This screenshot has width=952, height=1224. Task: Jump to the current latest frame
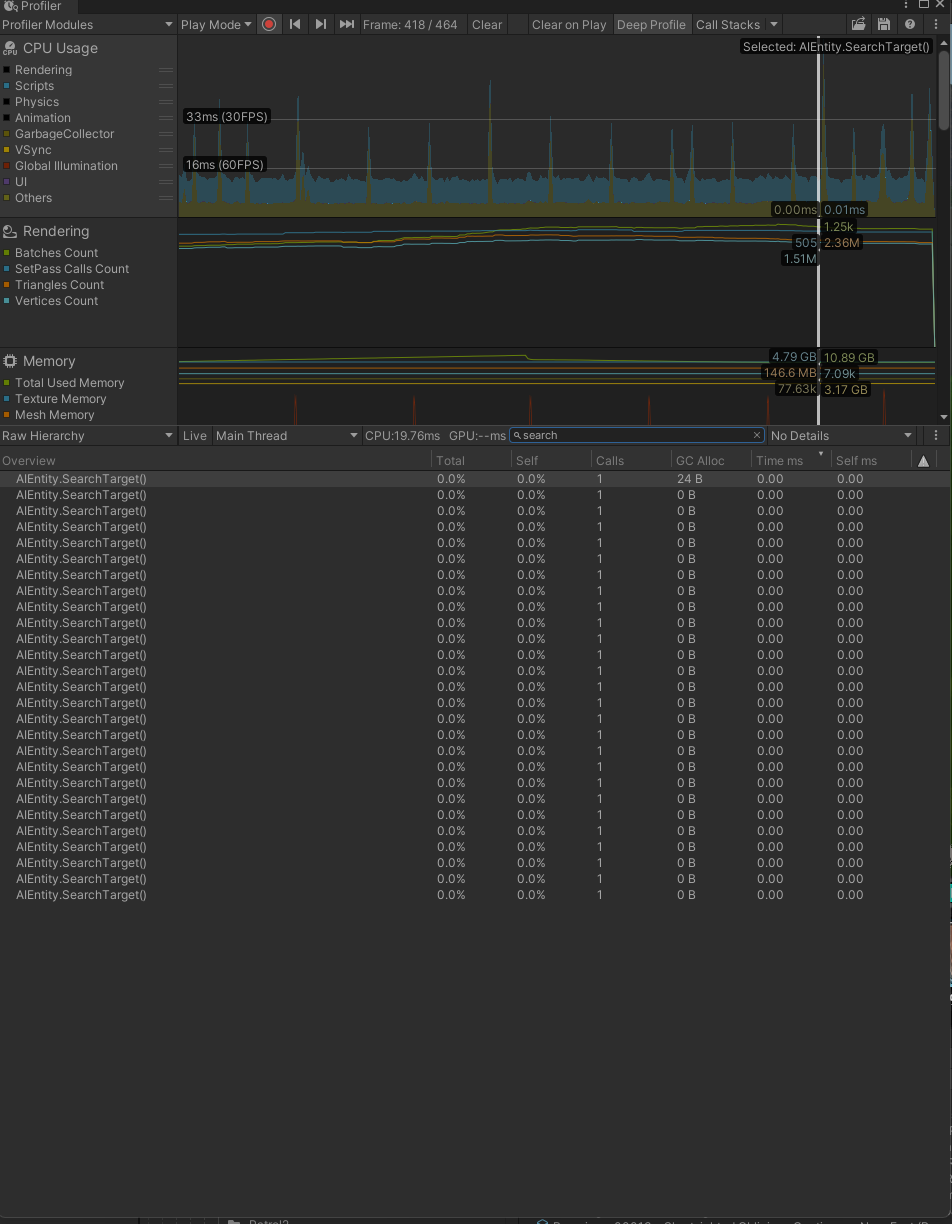[346, 24]
